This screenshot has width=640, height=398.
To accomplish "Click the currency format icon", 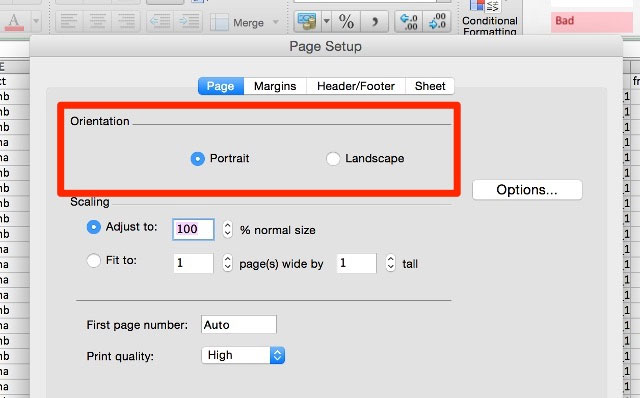I will 307,21.
